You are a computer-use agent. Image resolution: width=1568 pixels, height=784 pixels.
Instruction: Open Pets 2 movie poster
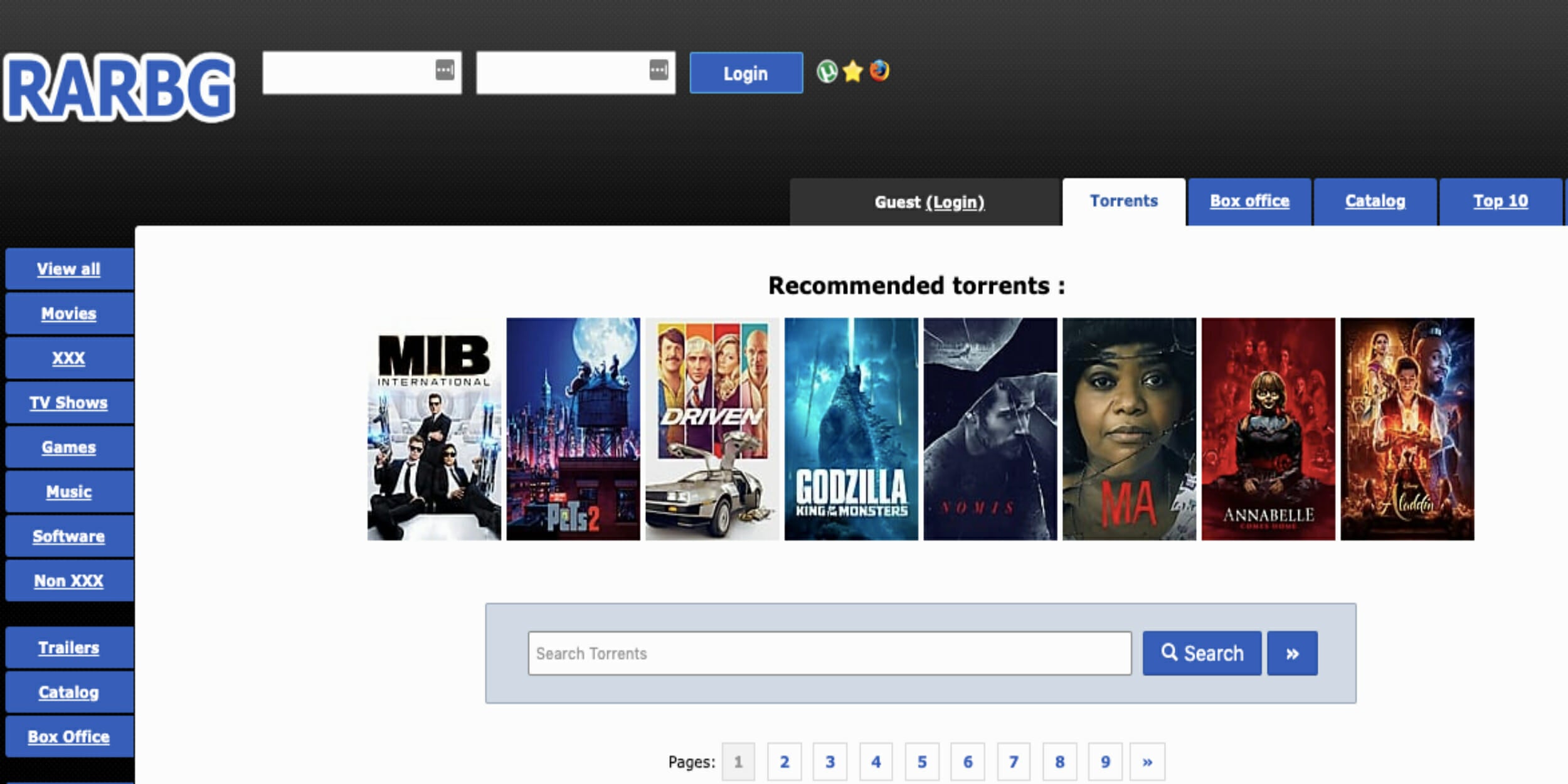tap(573, 429)
